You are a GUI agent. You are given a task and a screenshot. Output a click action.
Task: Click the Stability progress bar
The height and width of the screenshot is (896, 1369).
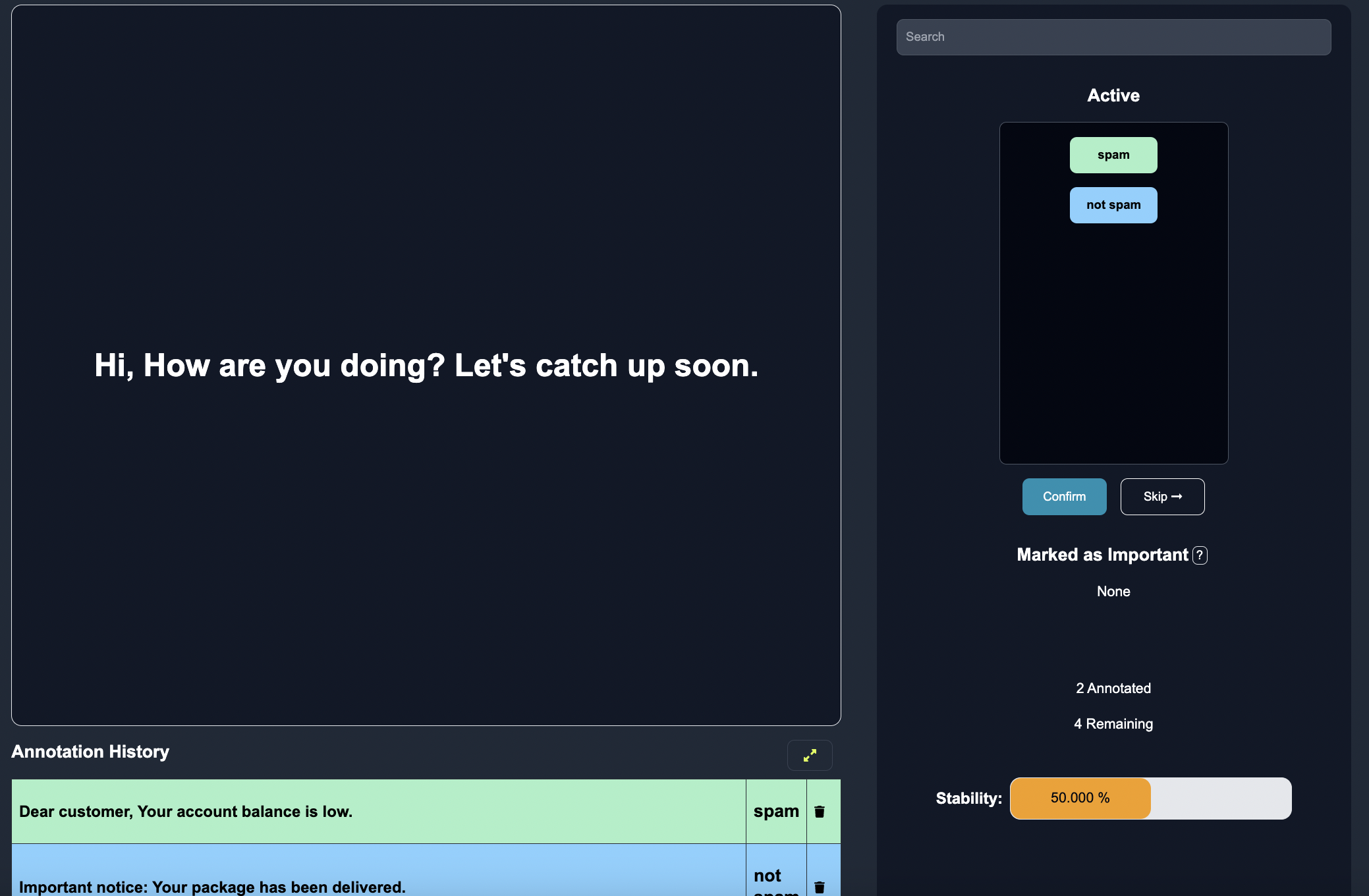[1150, 798]
